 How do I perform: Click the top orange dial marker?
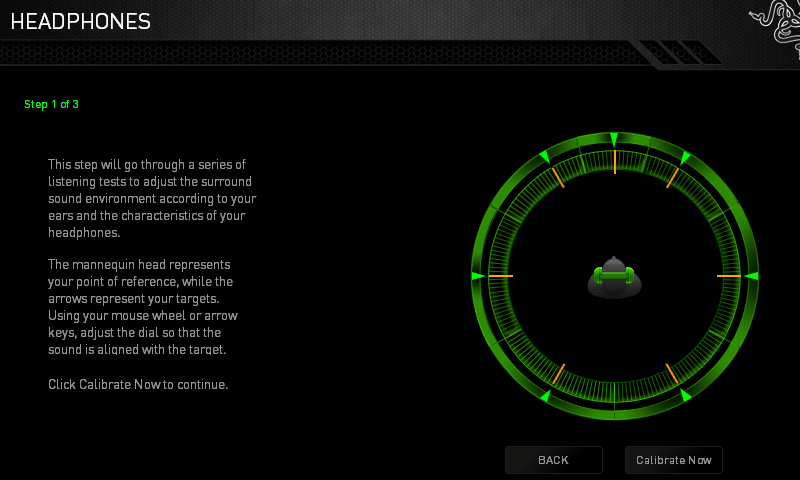pos(615,162)
